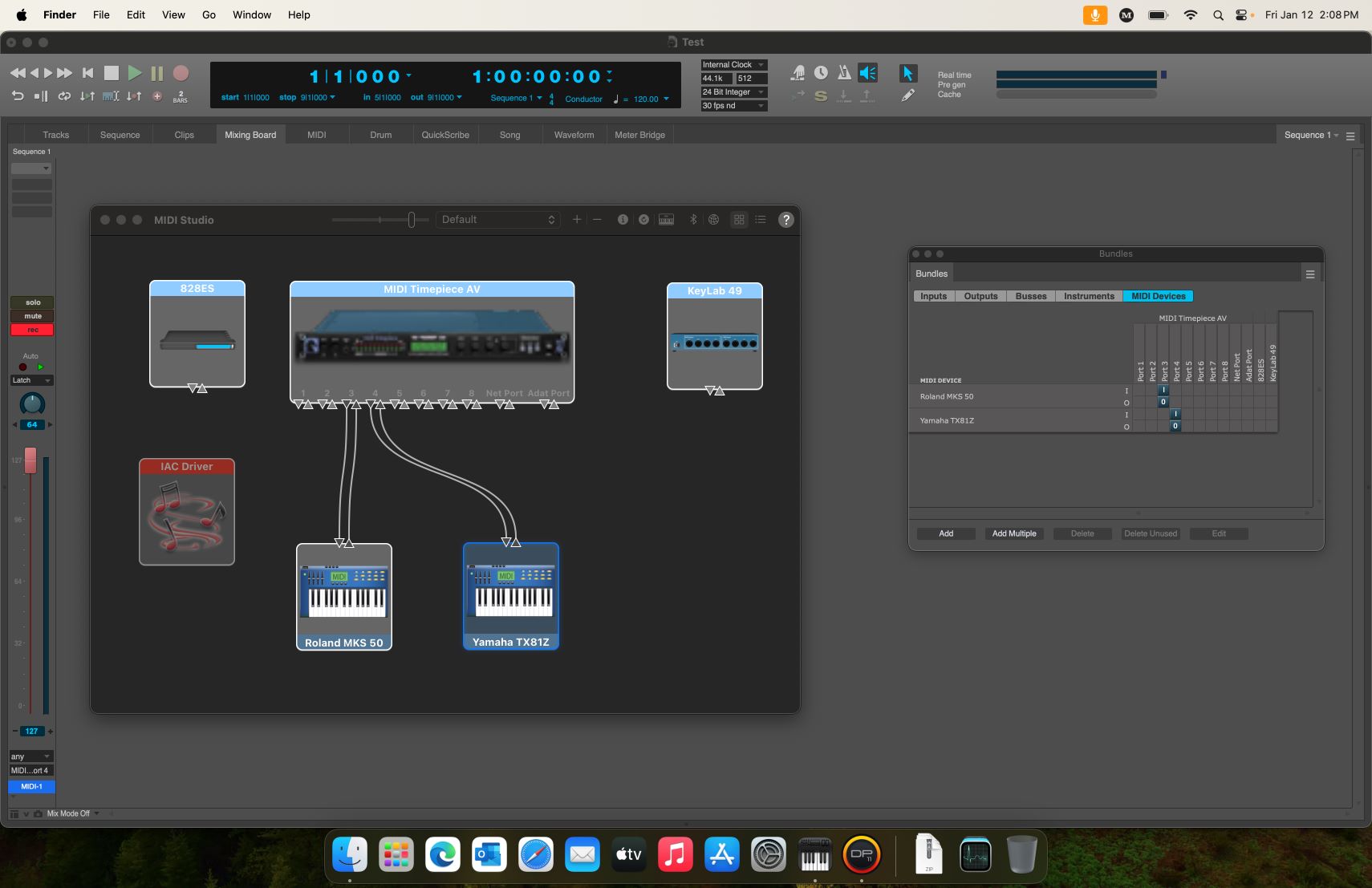Open Bluetooth configuration in MIDI Studio

(x=693, y=219)
